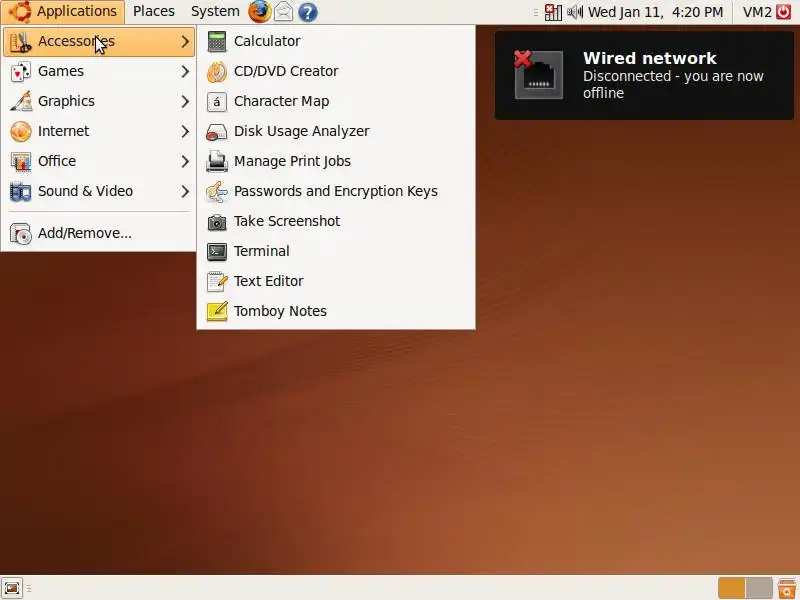Select the Manage Print Jobs label
Viewport: 800px width, 600px height.
point(292,161)
